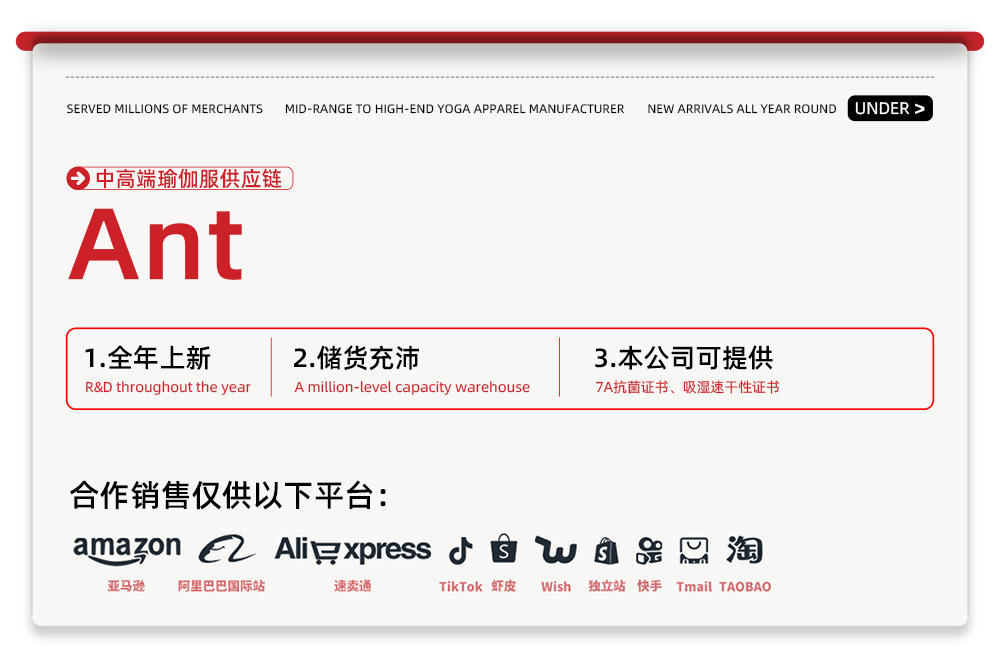Click the TAOBAO text label

tap(745, 587)
